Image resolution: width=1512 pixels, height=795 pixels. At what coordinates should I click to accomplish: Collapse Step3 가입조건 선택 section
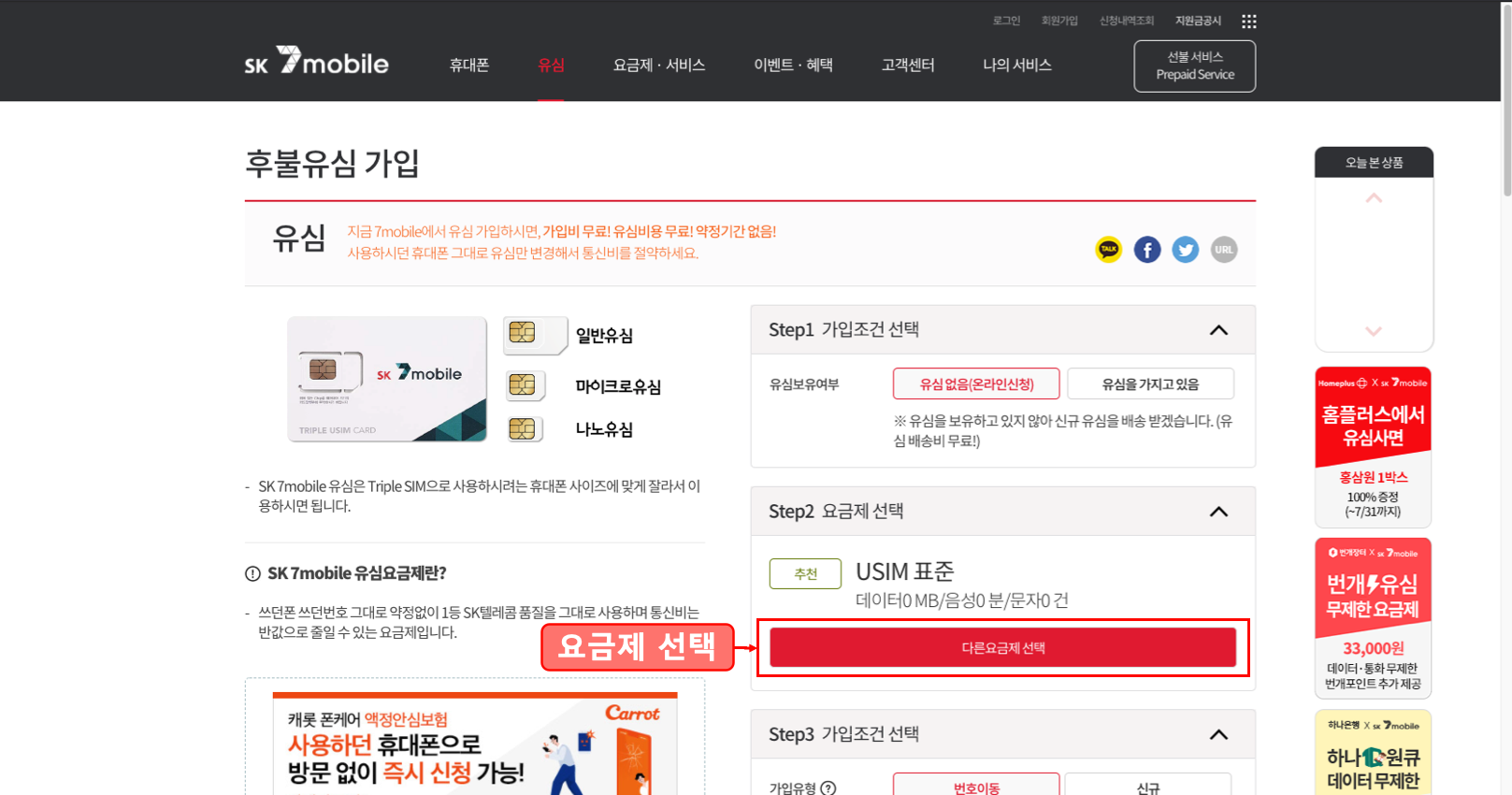(1218, 734)
